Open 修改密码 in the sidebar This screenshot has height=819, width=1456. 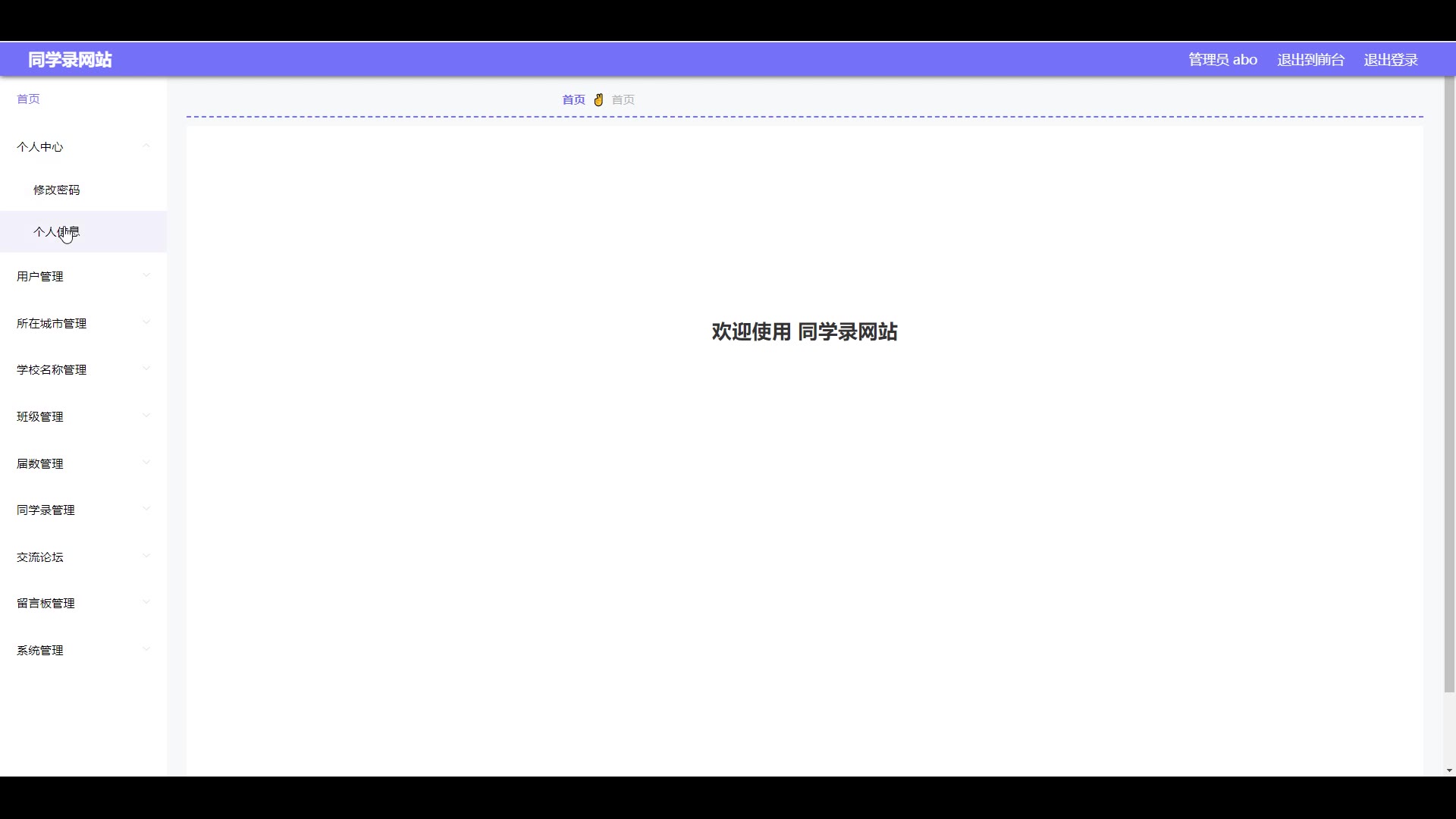click(x=57, y=190)
